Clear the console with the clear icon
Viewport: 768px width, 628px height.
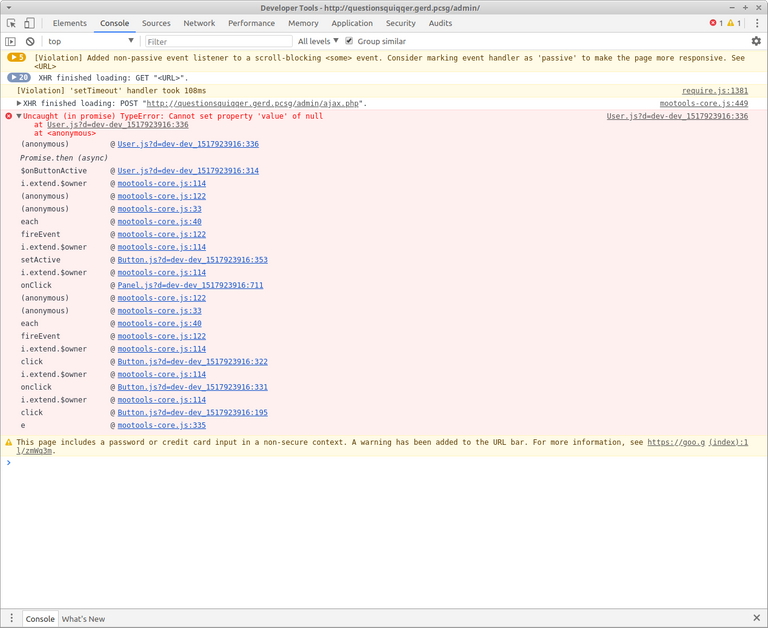[30, 42]
